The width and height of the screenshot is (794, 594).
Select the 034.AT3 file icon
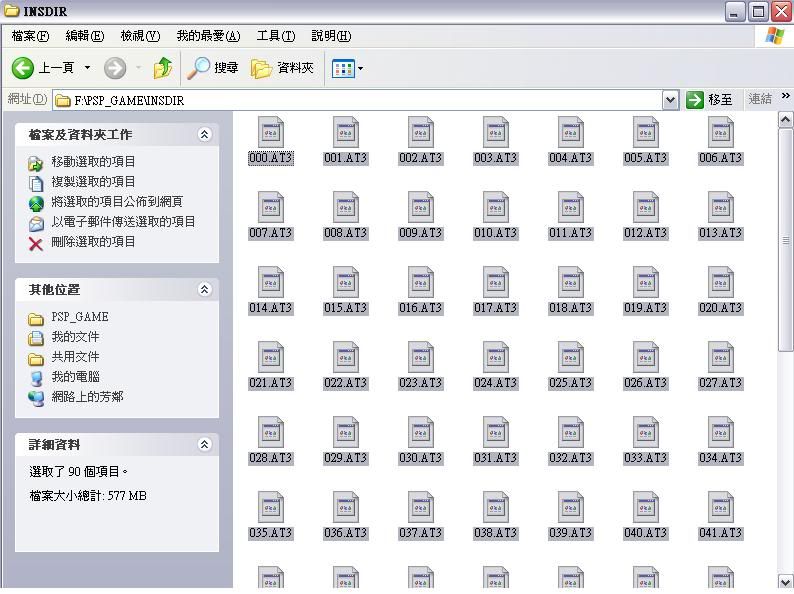point(720,433)
